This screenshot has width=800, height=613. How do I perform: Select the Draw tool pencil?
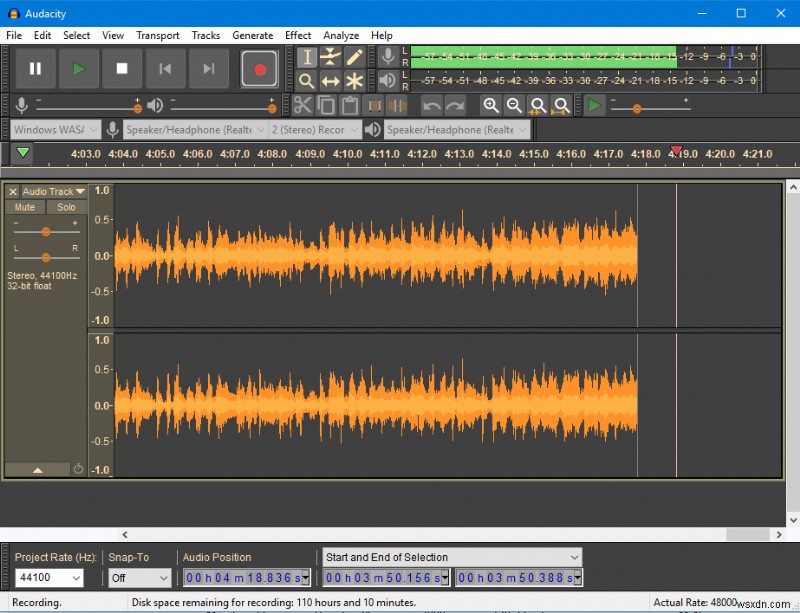(353, 57)
